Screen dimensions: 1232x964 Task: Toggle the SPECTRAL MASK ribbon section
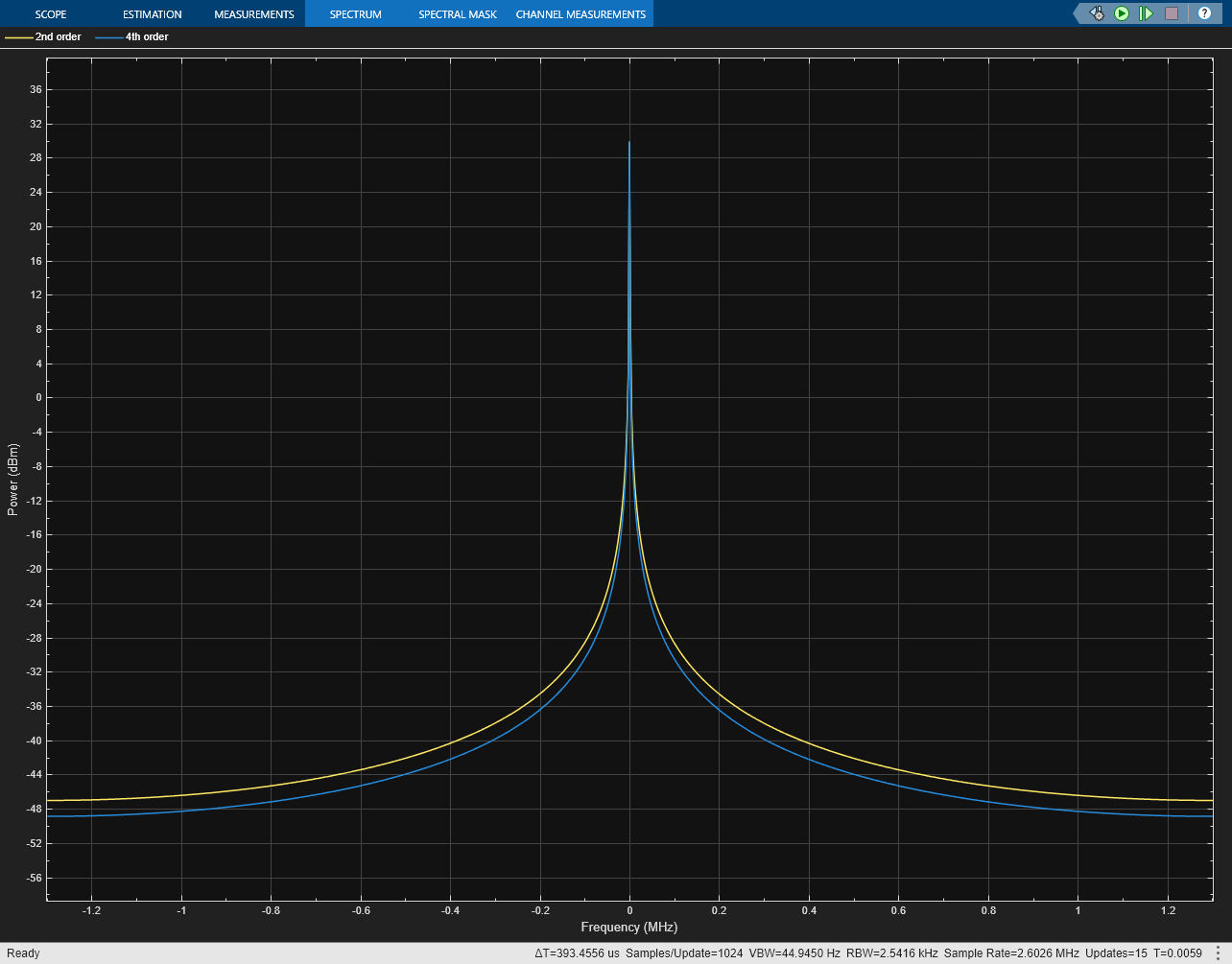tap(457, 13)
